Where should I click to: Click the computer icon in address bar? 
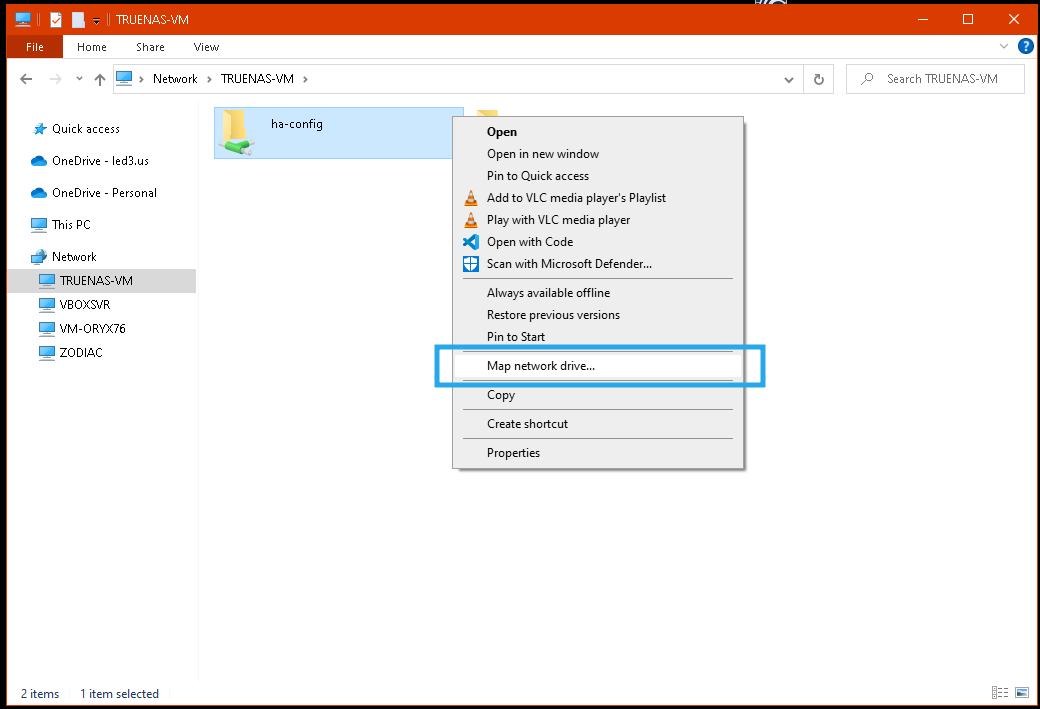[x=124, y=78]
